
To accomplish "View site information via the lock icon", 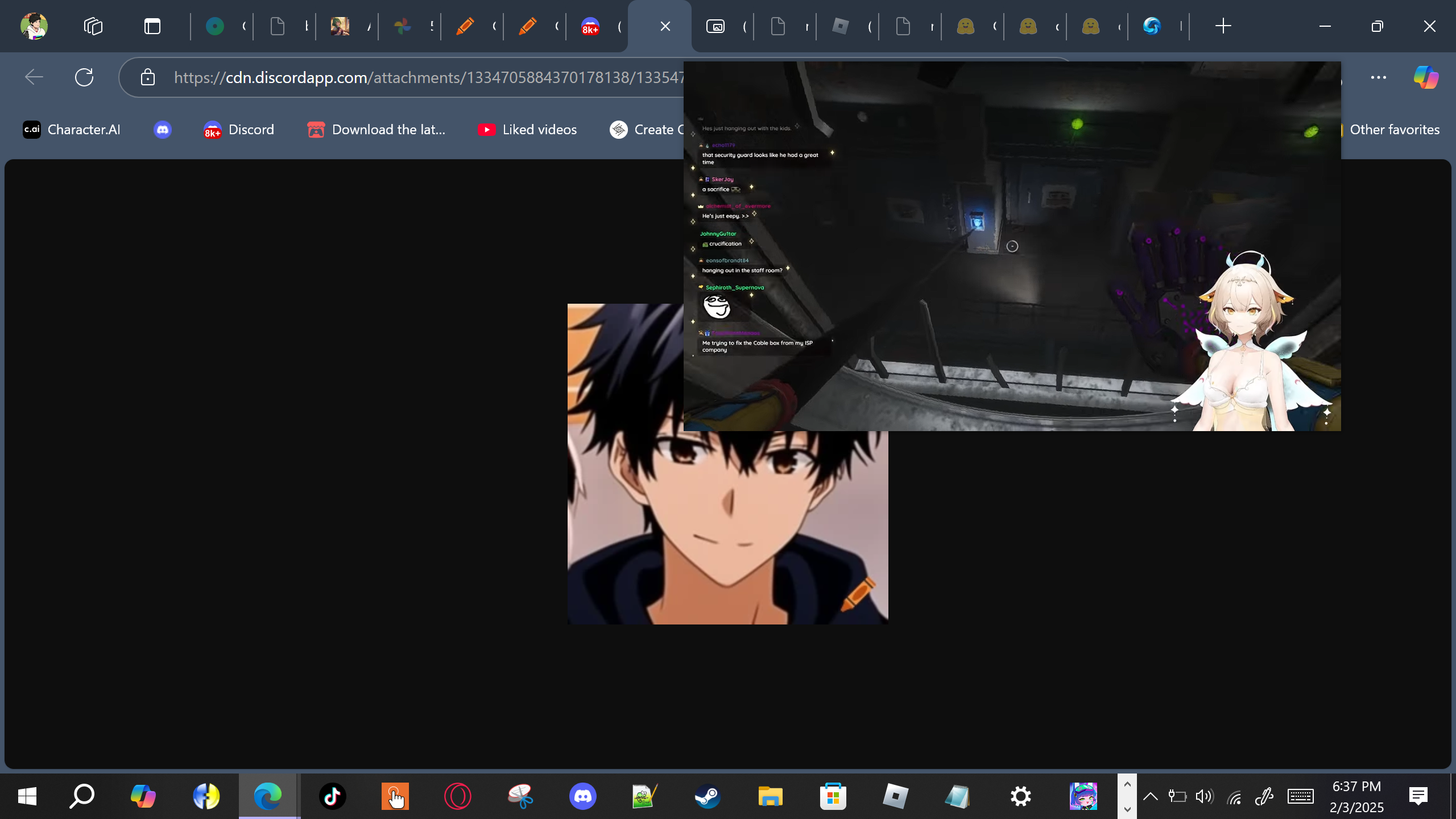I will click(x=148, y=77).
